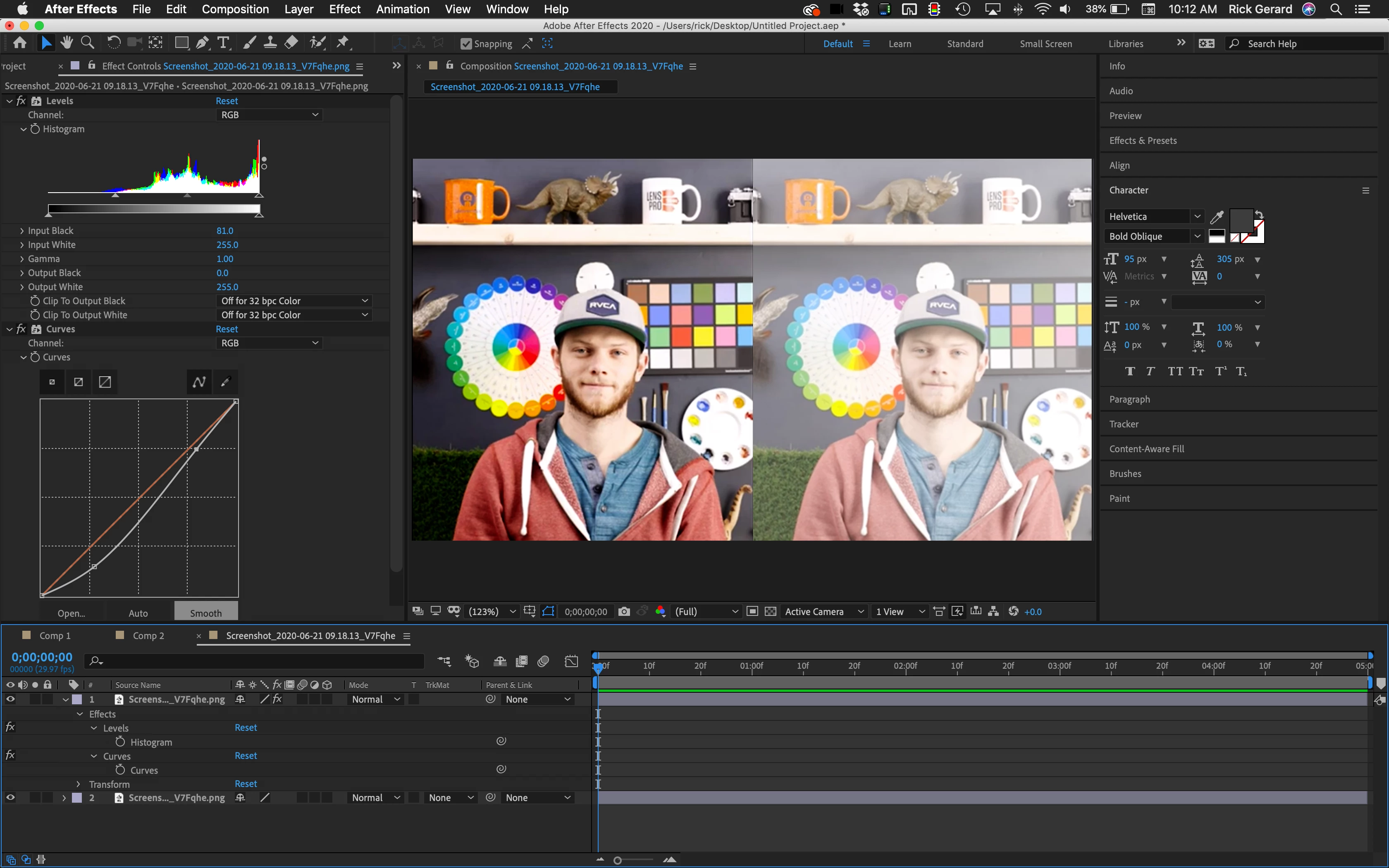Click the Character fill color swatch

pyautogui.click(x=1241, y=220)
